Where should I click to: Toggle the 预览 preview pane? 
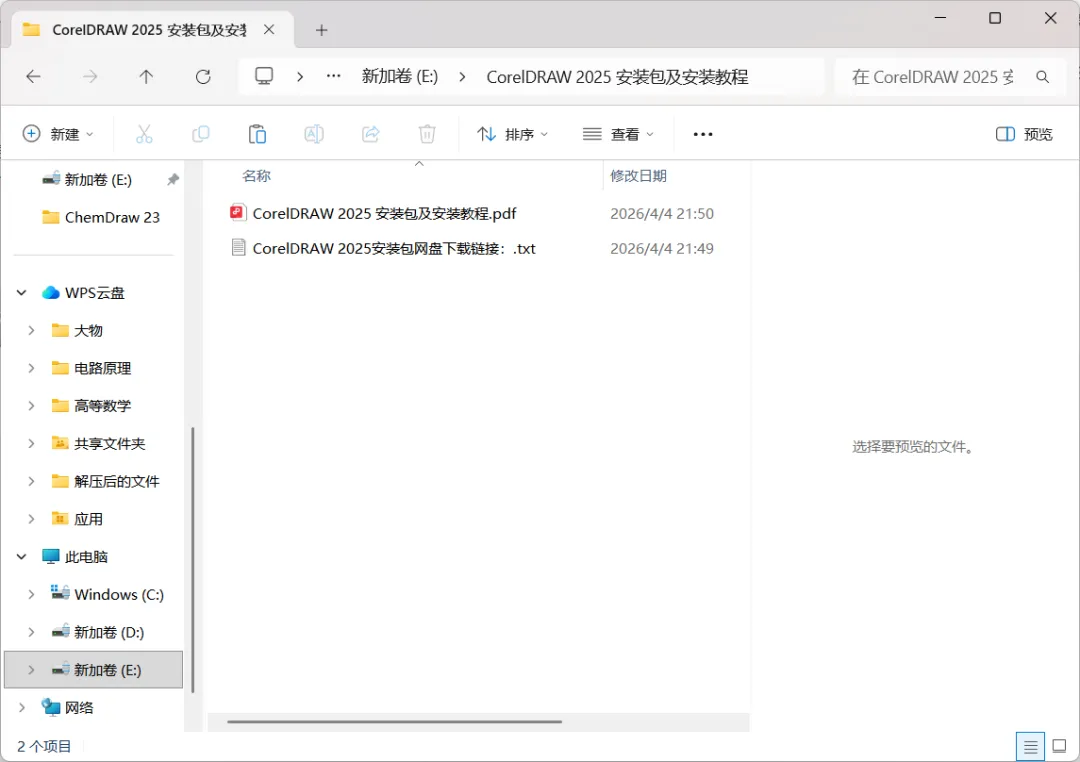(x=1024, y=134)
